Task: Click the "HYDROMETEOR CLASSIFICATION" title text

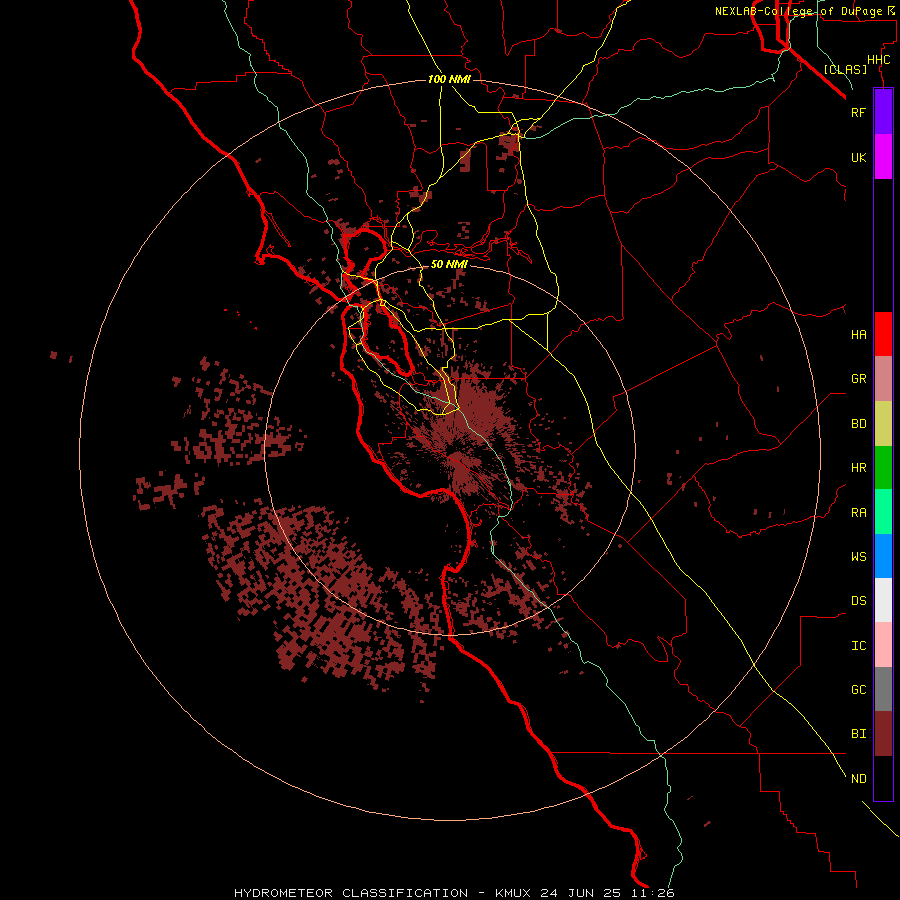Action: point(351,893)
